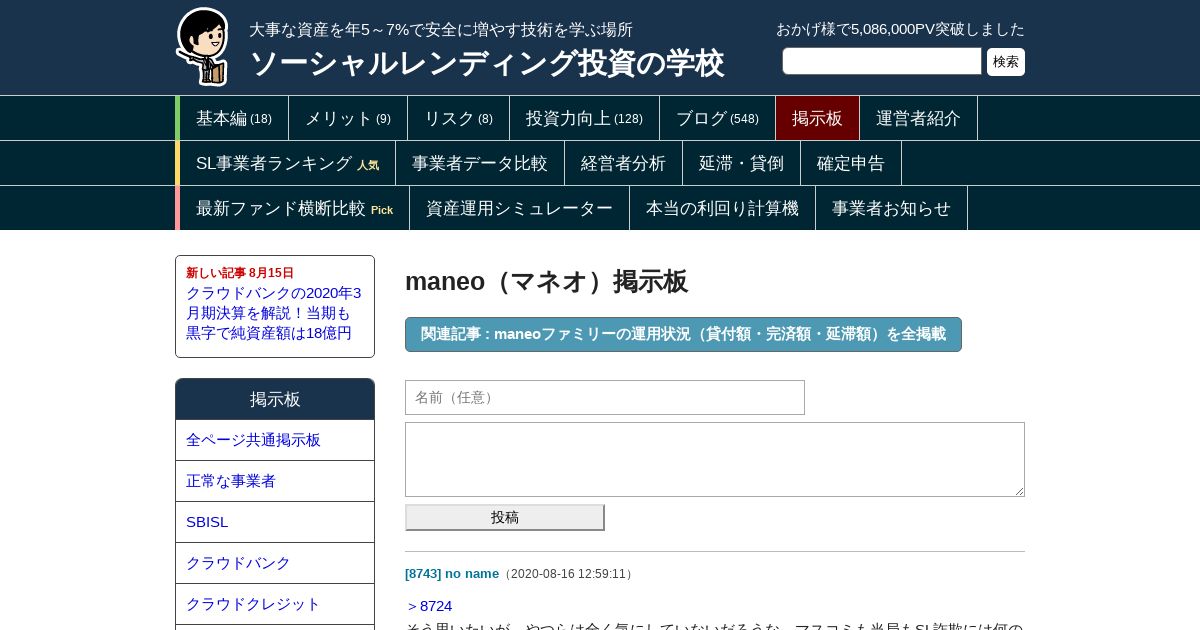This screenshot has height=630, width=1200.
Task: Open クラウドクレジット sidebar link
Action: [275, 604]
